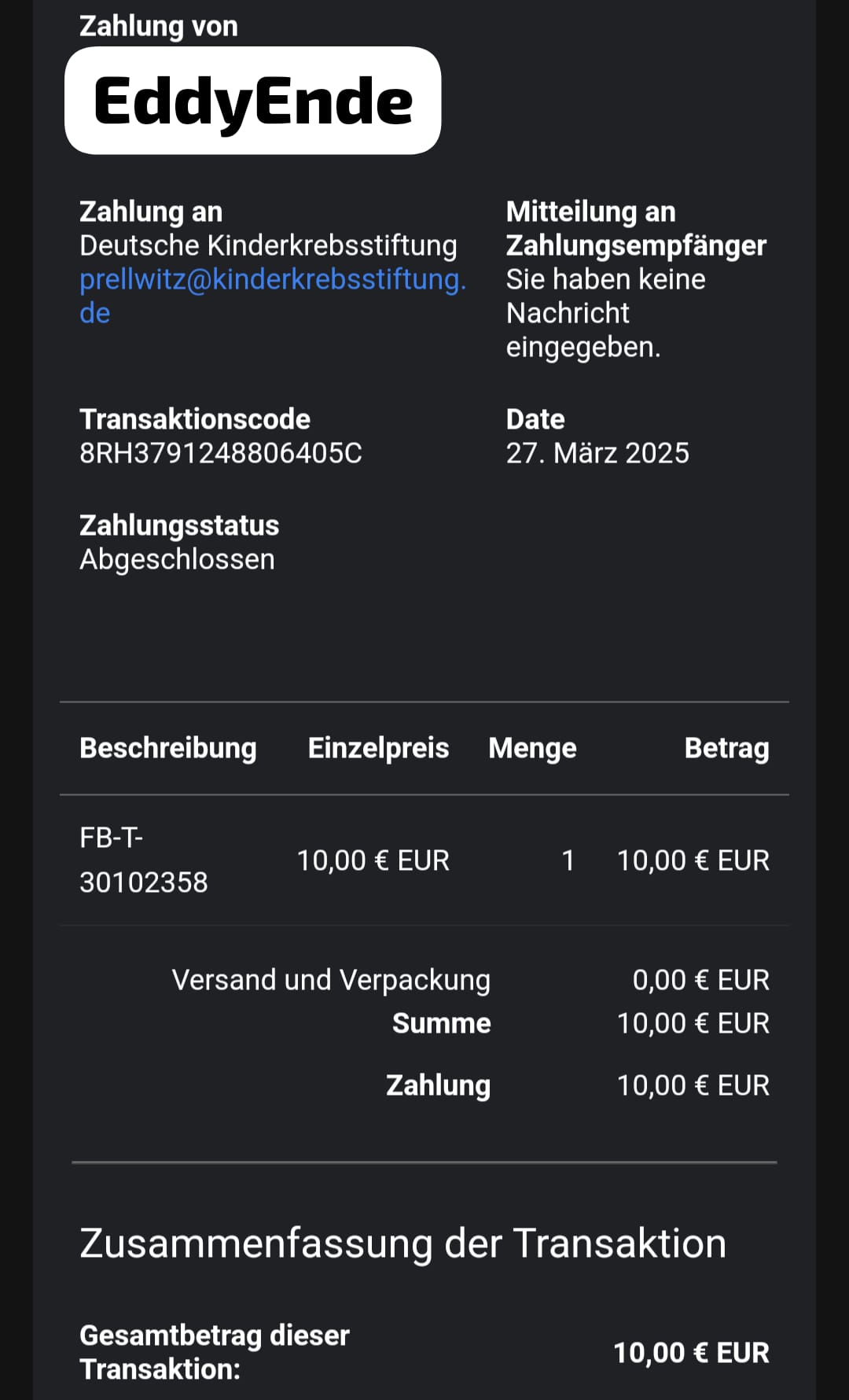849x1400 pixels.
Task: Select item description FB-T-30102358
Action: pos(143,860)
